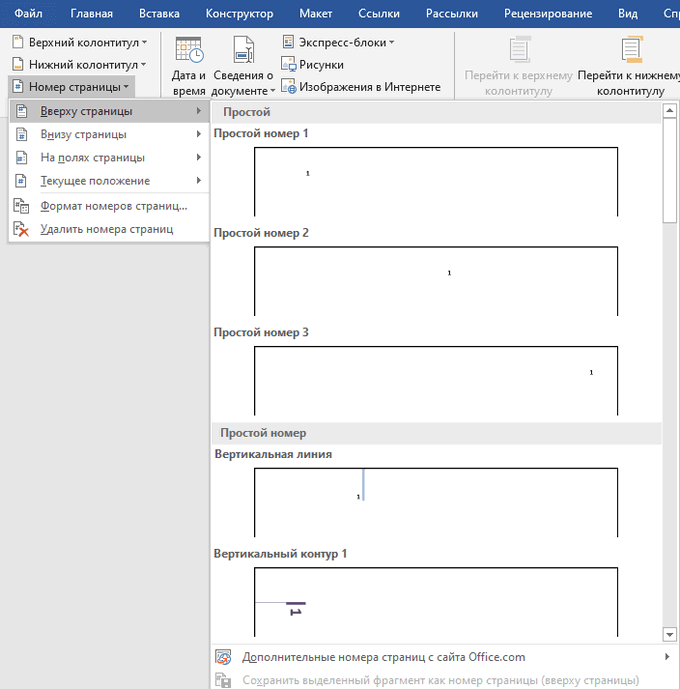Image resolution: width=680 pixels, height=689 pixels.
Task: Click the icon beside Внизу страницы
Action: (x=21, y=134)
